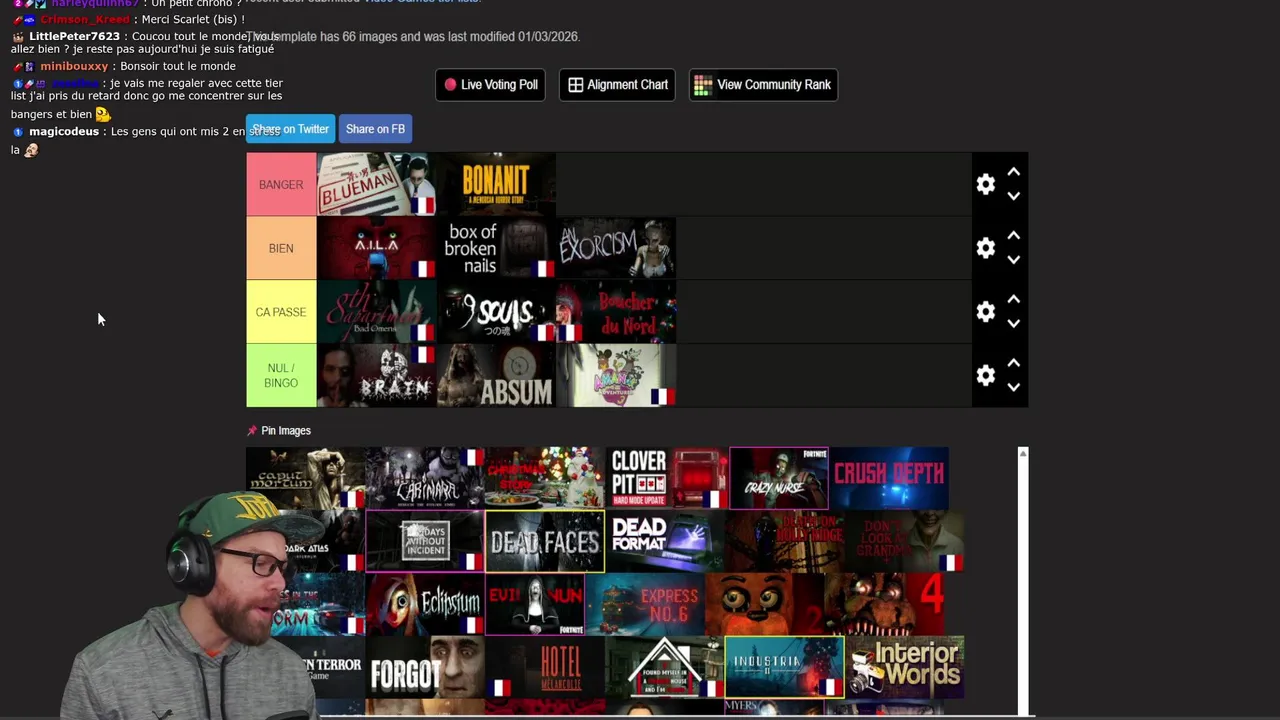Viewport: 1280px width, 720px height.
Task: Pick Forgot image from pool
Action: coord(425,667)
